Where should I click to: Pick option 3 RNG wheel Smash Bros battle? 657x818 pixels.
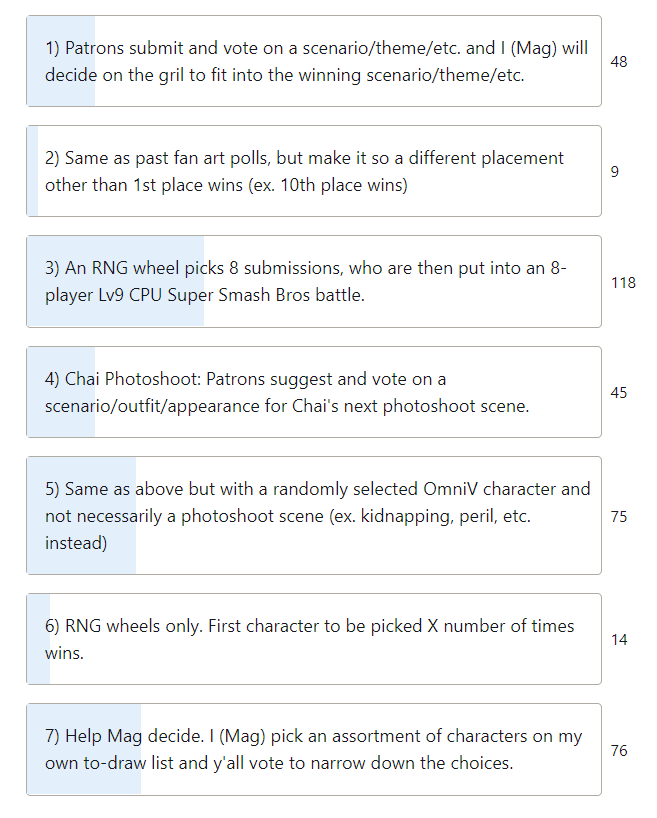tap(314, 282)
